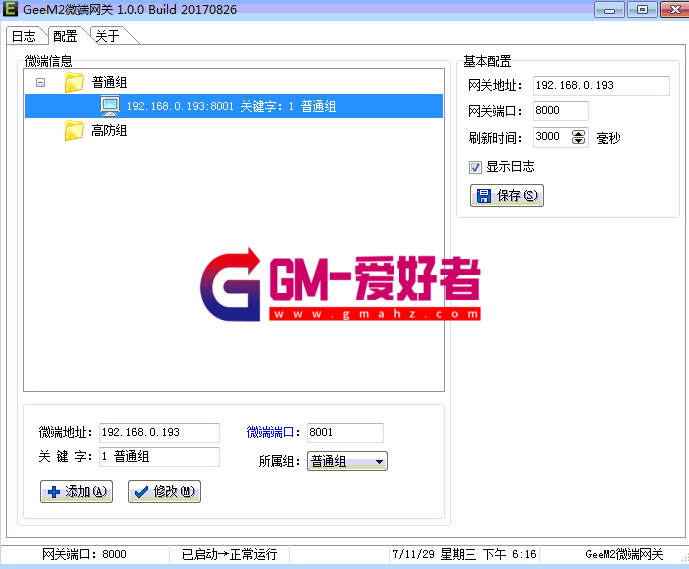Click the checkmark icon on 修改 button

[x=141, y=492]
